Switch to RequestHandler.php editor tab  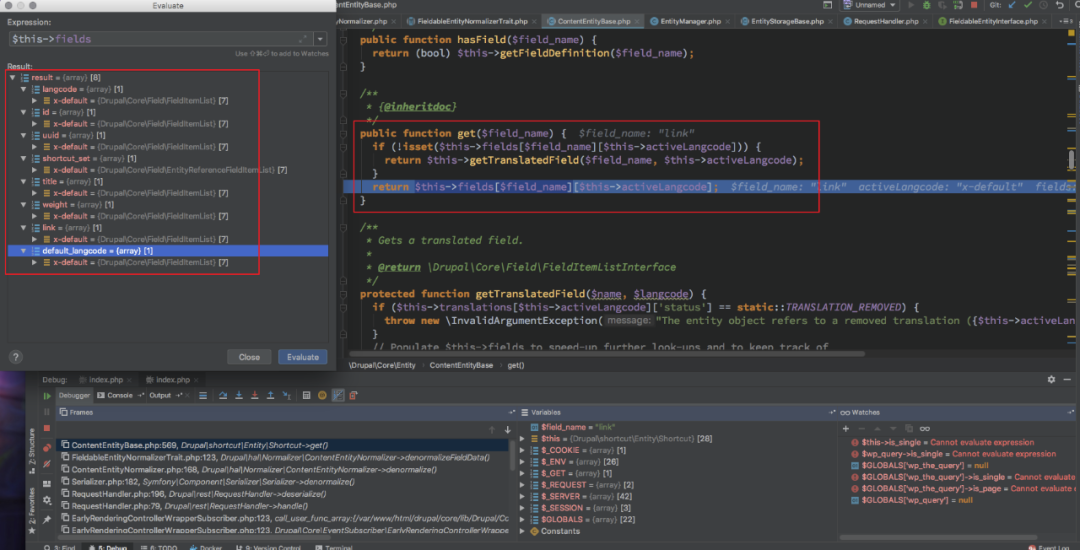[886, 21]
